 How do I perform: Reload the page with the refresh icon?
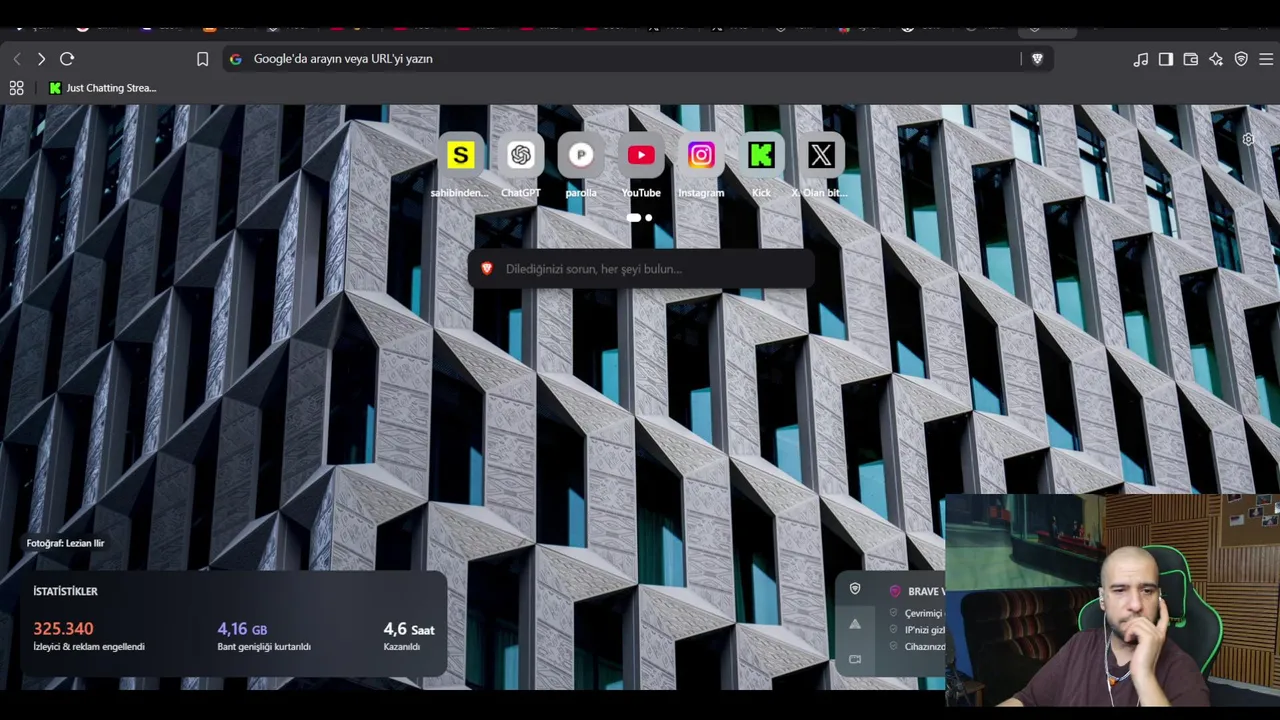[x=67, y=59]
